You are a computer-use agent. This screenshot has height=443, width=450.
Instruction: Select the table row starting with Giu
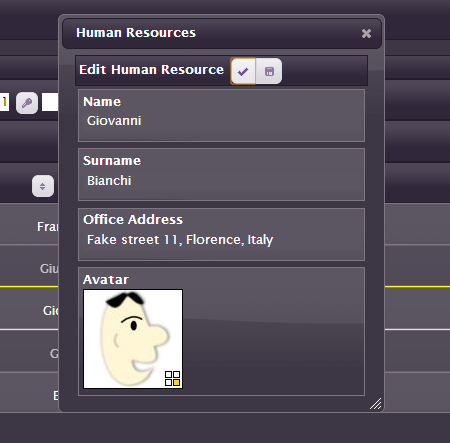29,268
